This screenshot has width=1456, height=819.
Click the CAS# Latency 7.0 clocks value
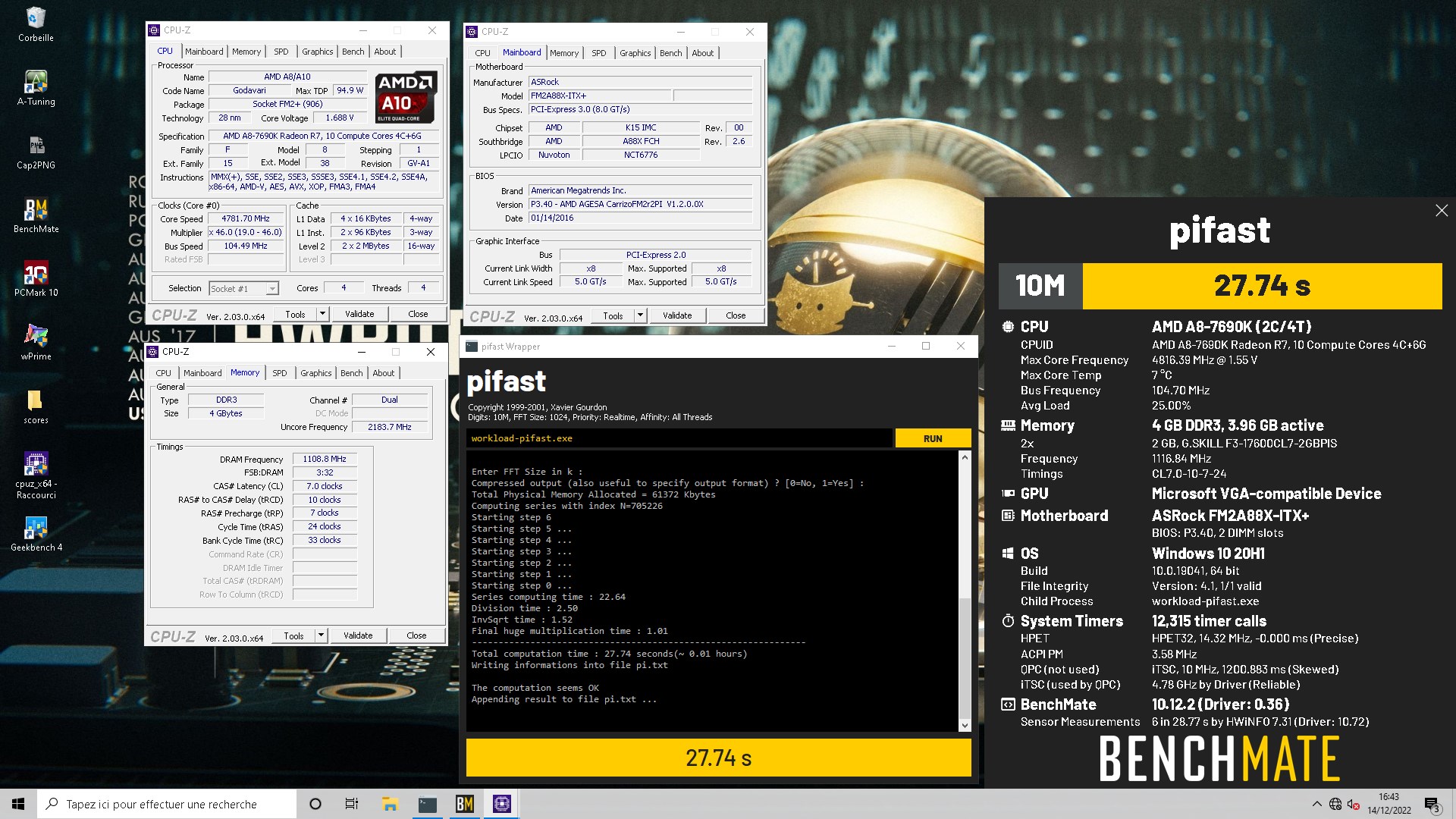(325, 486)
